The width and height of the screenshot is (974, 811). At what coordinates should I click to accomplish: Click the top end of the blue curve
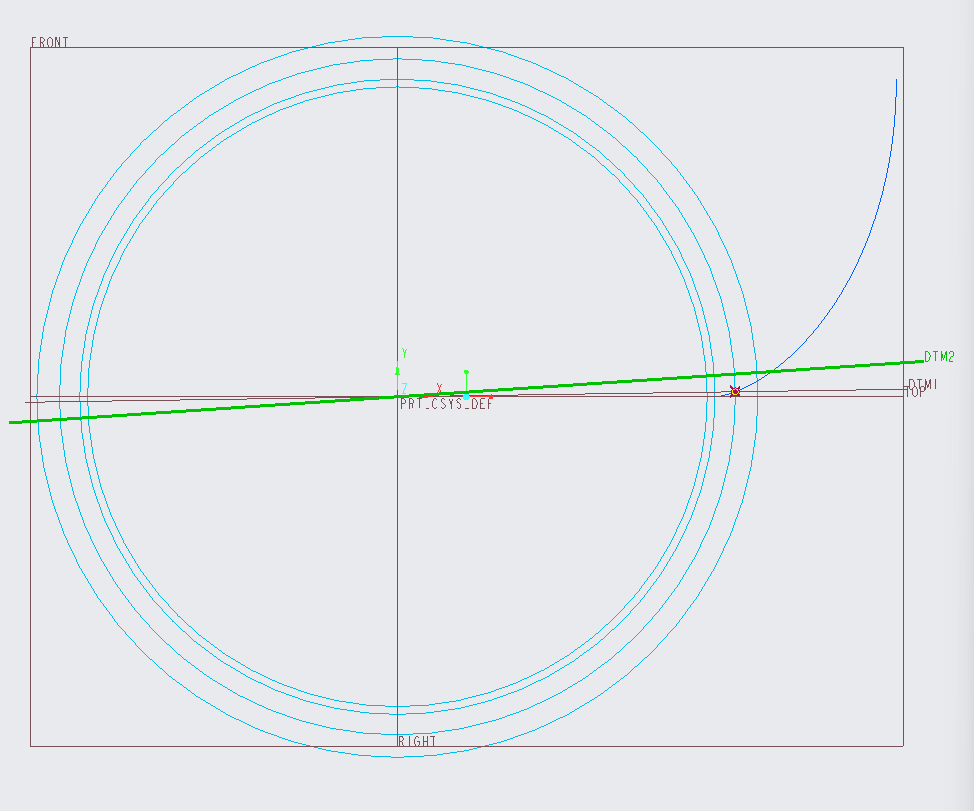896,79
